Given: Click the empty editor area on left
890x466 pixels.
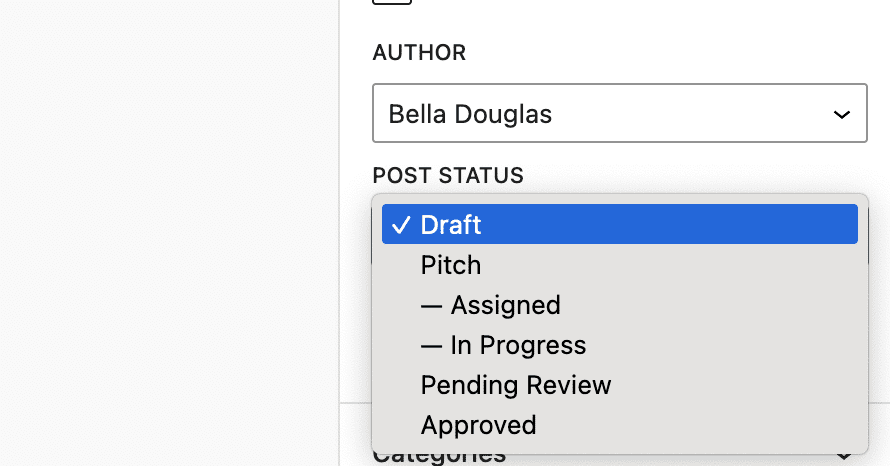Looking at the screenshot, I should coord(170,230).
